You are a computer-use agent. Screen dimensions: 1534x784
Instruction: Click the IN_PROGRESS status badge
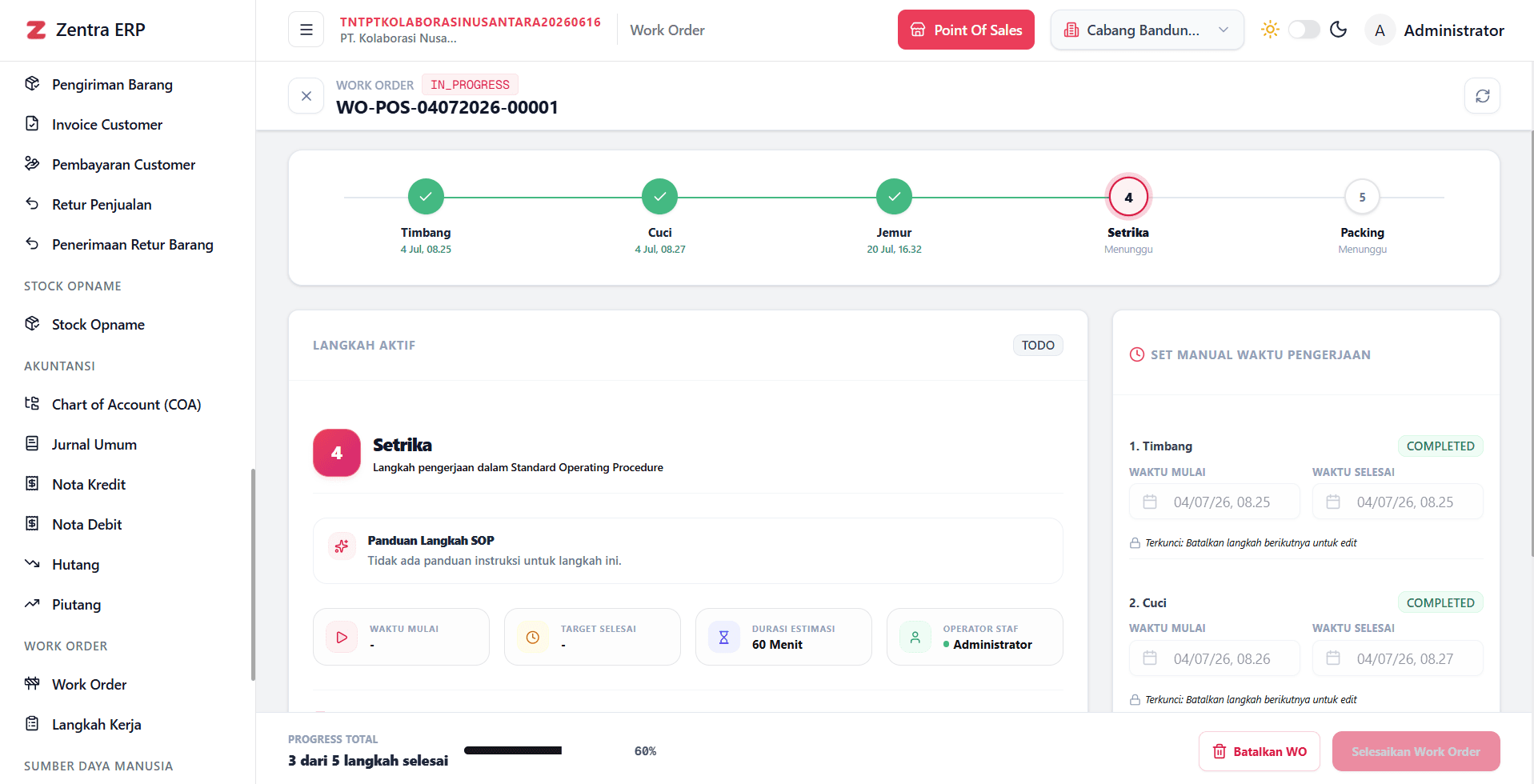coord(470,85)
